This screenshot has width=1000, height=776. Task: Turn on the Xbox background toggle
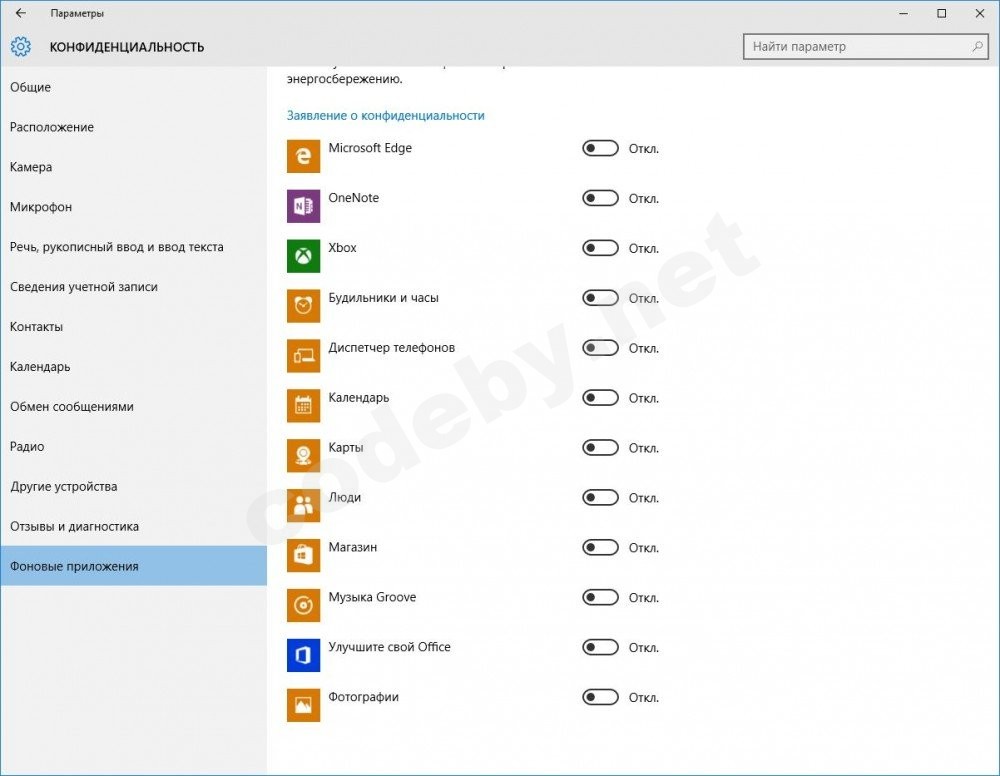[600, 249]
